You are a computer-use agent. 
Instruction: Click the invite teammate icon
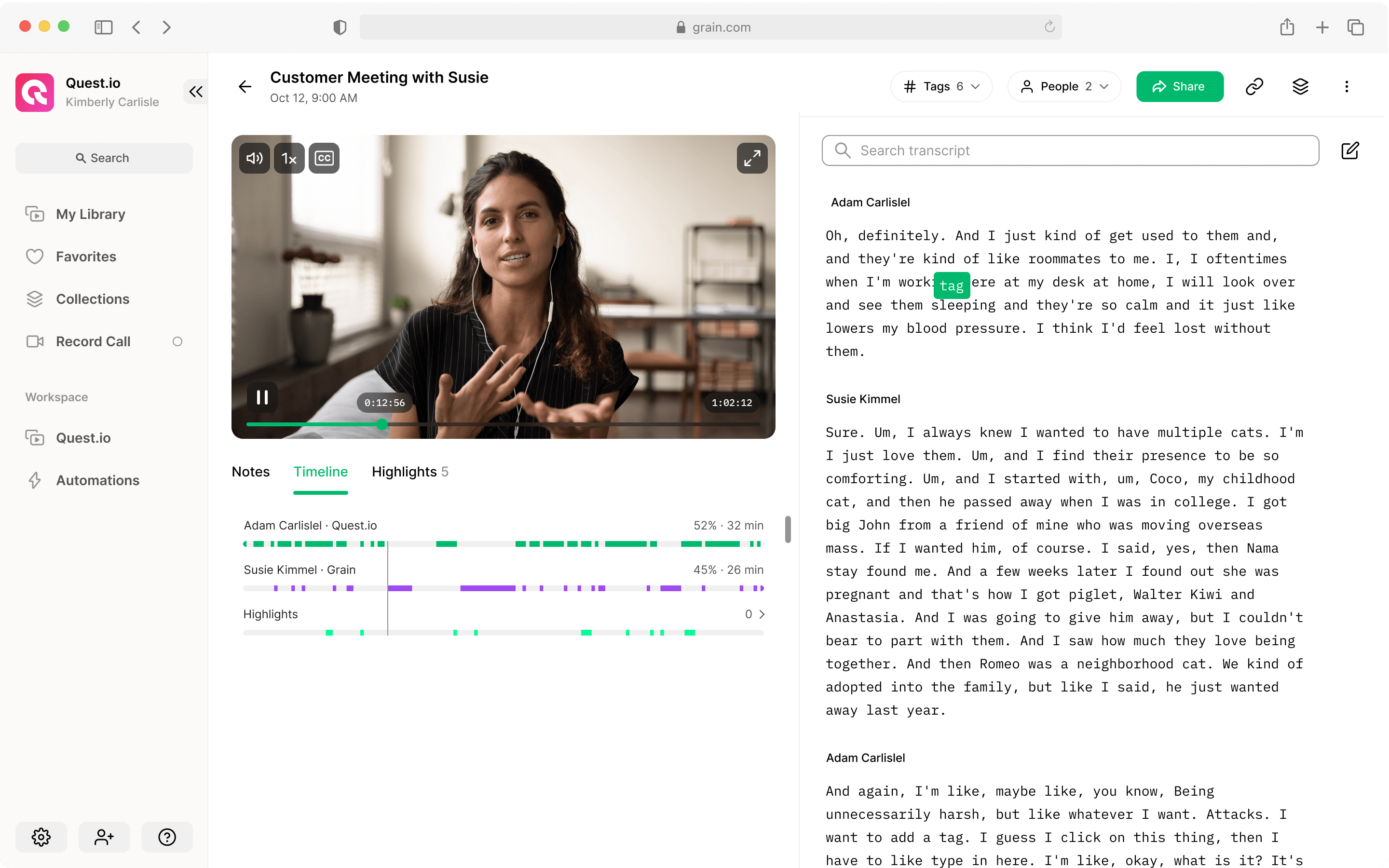(x=104, y=837)
